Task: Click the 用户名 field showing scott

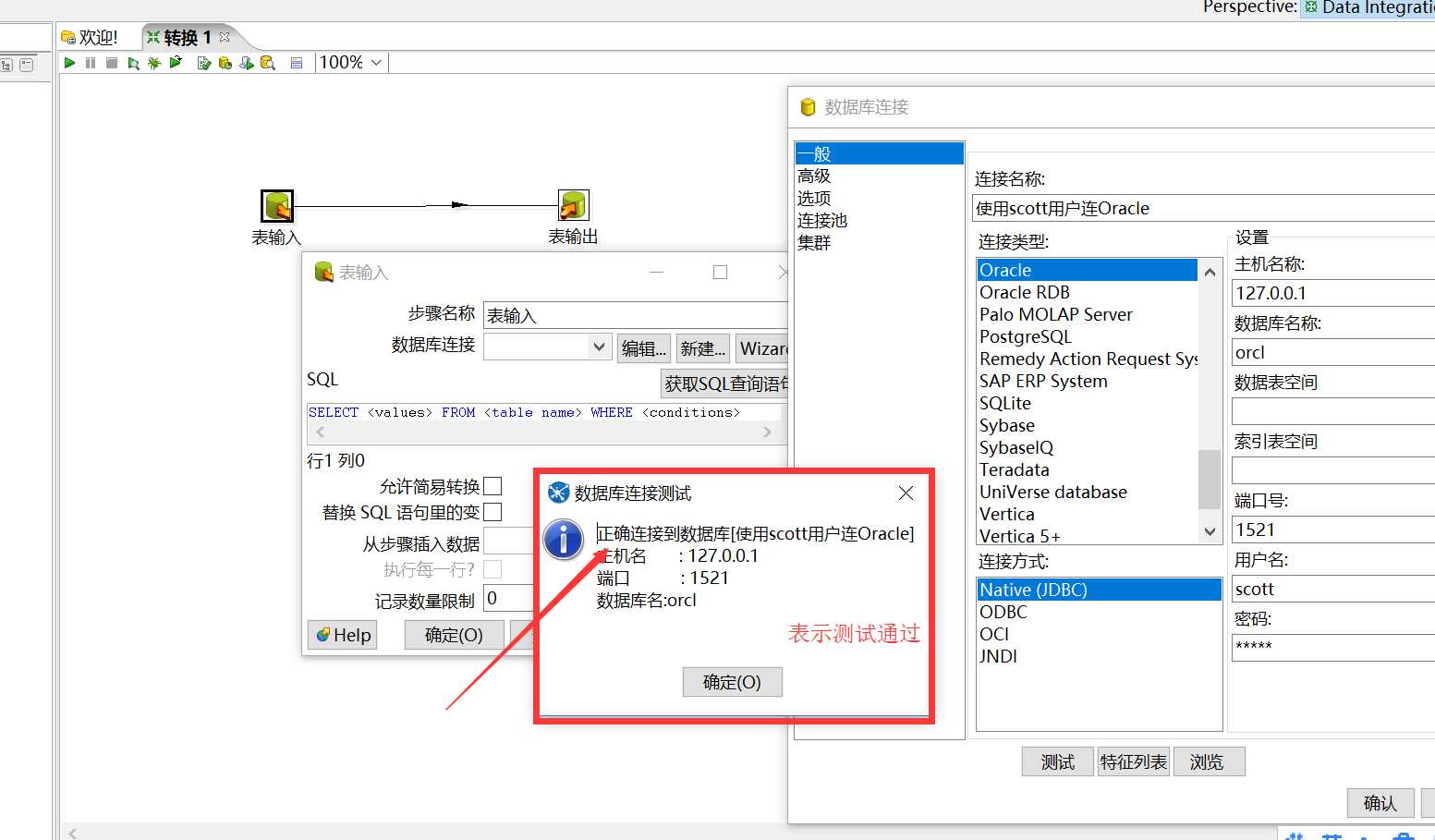Action: (1333, 589)
